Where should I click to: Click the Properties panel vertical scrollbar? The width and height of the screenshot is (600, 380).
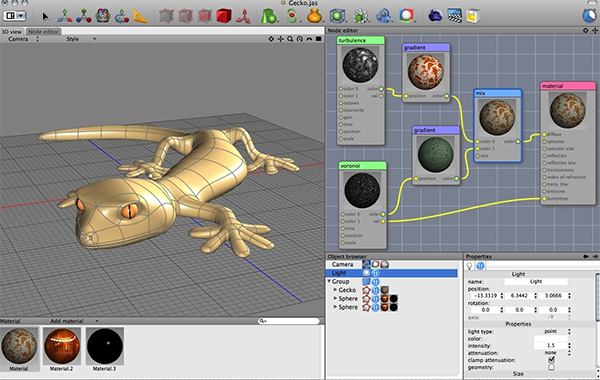(598, 297)
